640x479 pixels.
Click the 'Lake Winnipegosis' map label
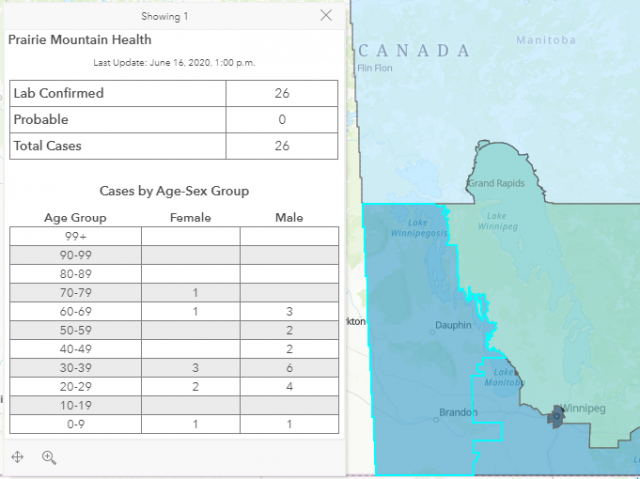tap(419, 228)
